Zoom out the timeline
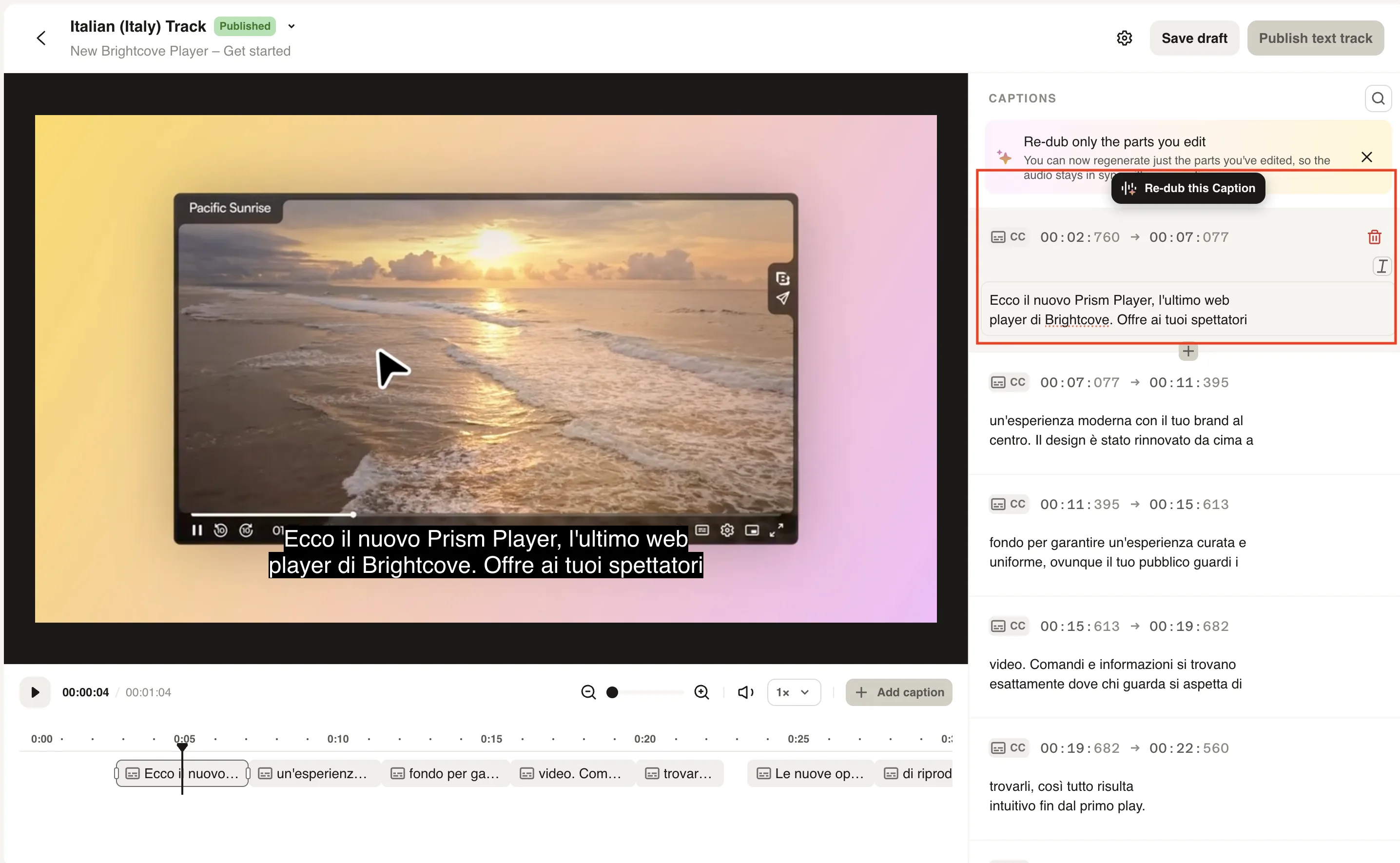The width and height of the screenshot is (1400, 863). click(588, 692)
